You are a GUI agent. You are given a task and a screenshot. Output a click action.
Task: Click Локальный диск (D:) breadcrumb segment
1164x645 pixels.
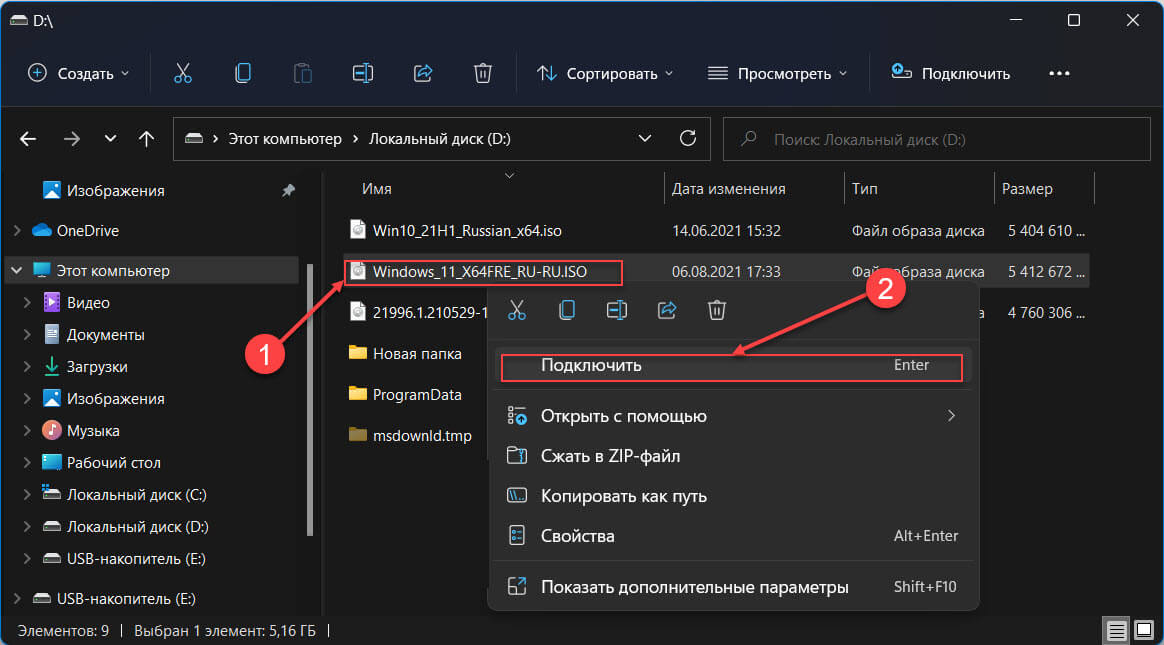point(439,139)
